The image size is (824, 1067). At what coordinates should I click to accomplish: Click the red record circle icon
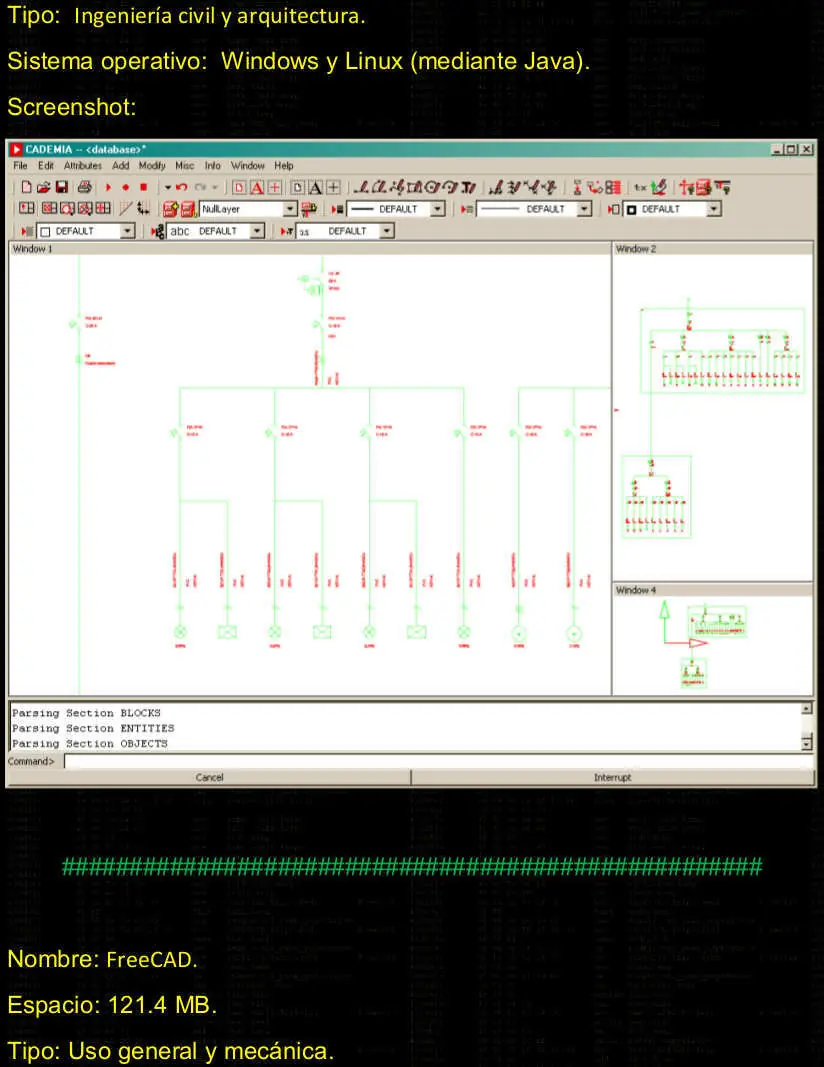point(125,187)
